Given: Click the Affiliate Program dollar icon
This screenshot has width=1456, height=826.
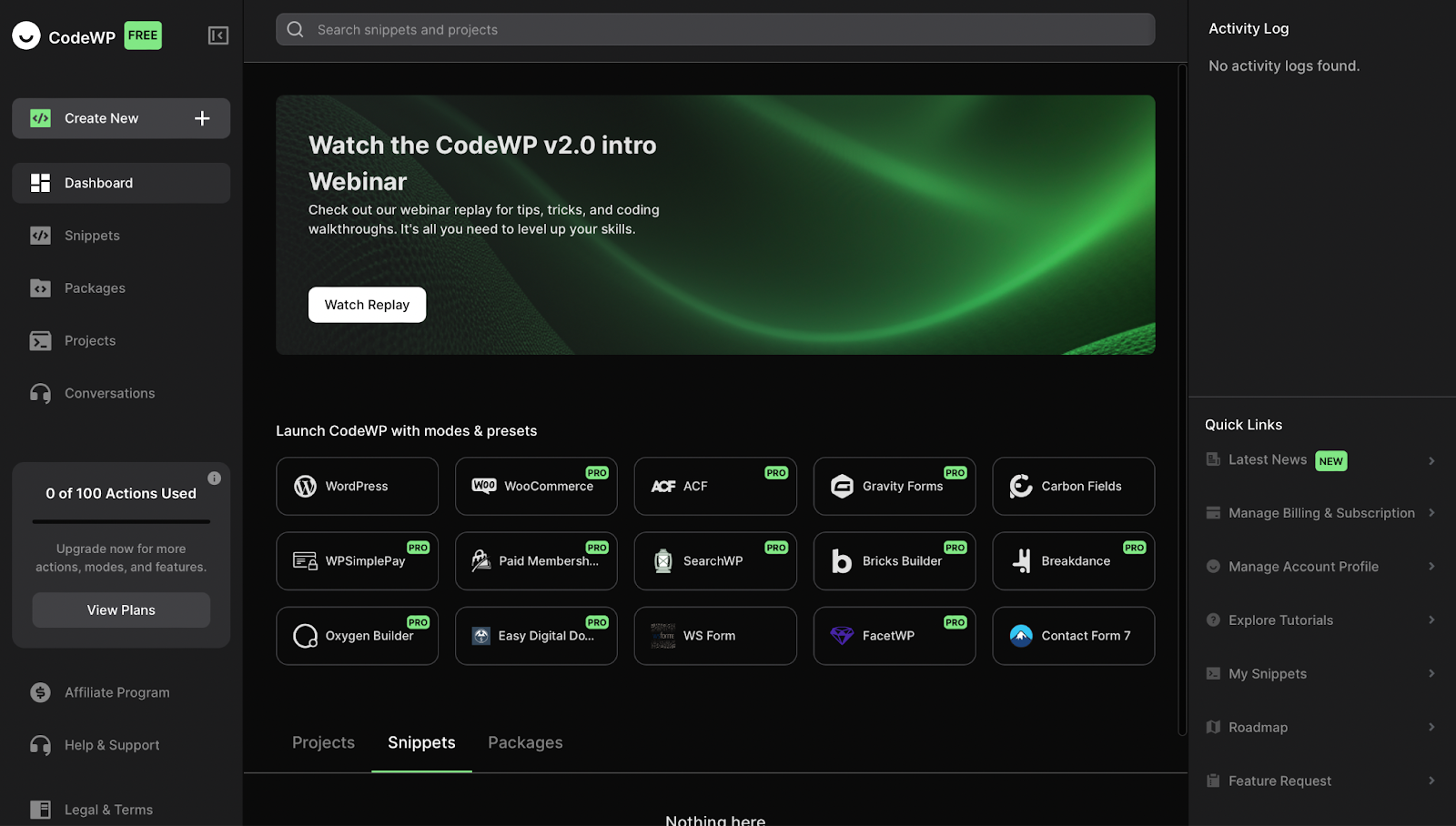Looking at the screenshot, I should 40,692.
